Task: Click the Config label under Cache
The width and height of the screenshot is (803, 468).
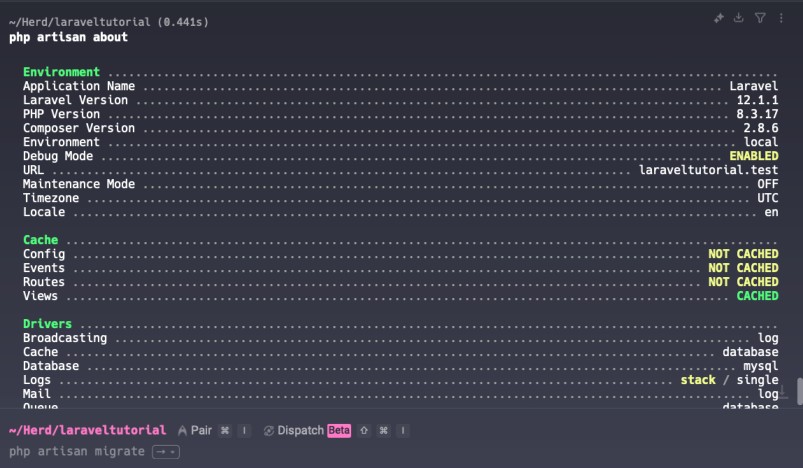Action: (x=44, y=254)
